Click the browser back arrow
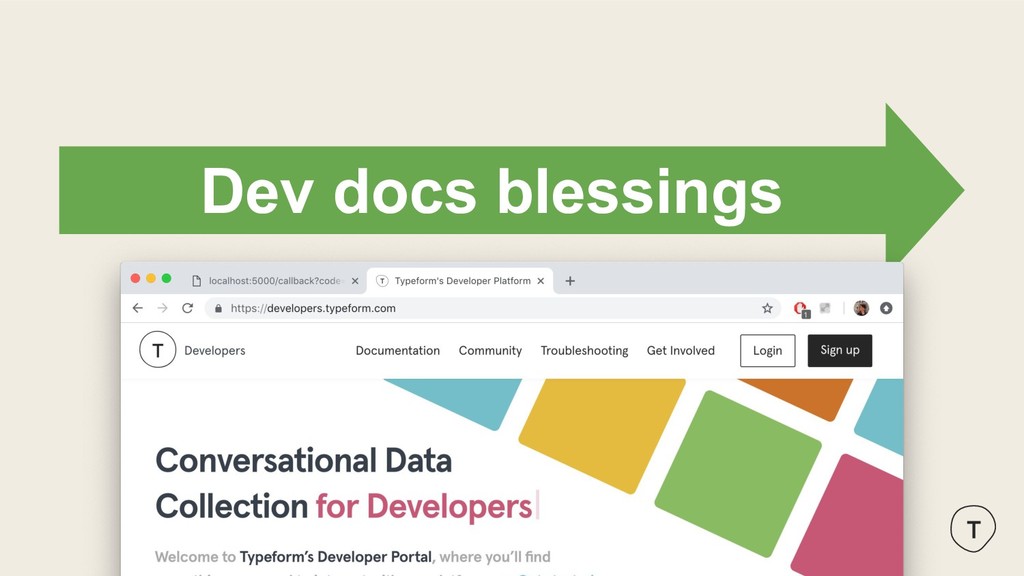This screenshot has height=576, width=1024. pyautogui.click(x=137, y=308)
